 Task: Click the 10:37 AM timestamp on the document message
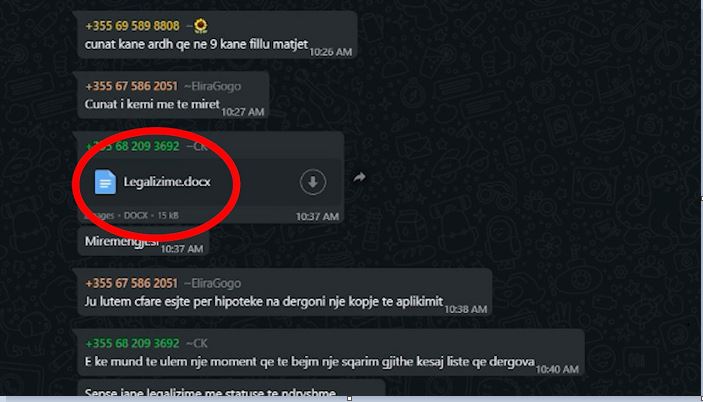pos(317,216)
